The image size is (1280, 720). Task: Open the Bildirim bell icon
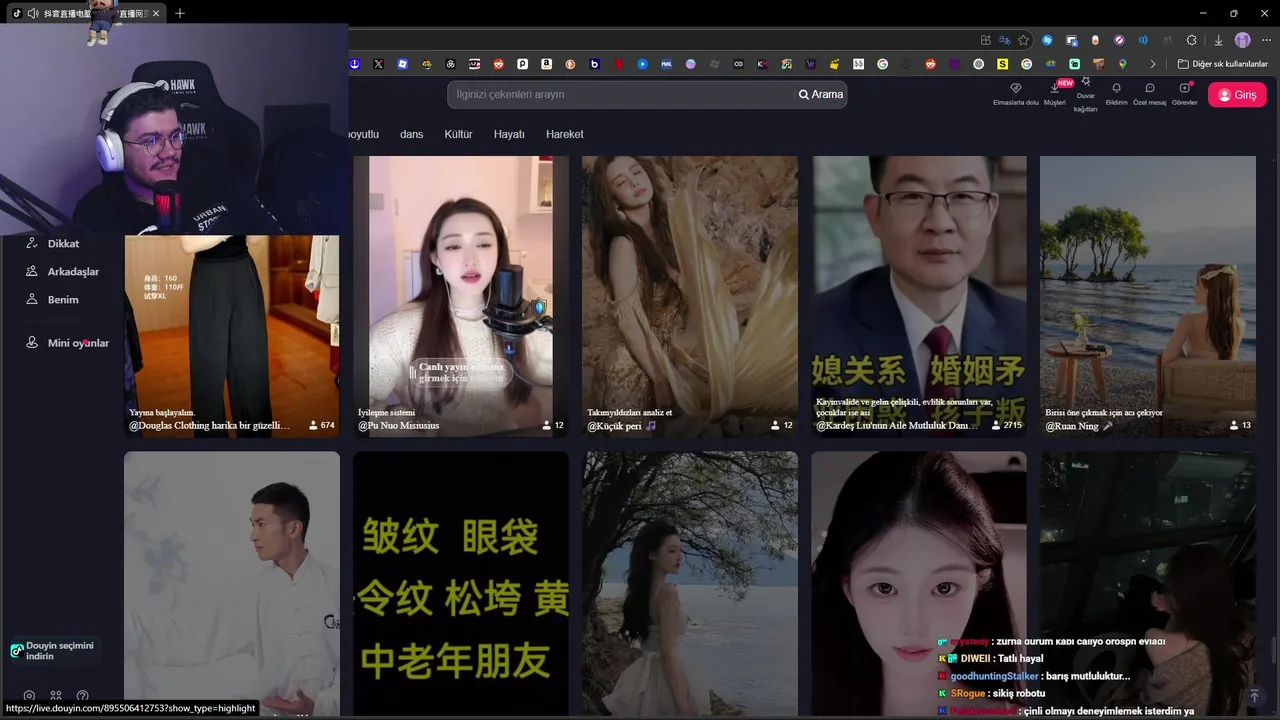click(x=1116, y=88)
